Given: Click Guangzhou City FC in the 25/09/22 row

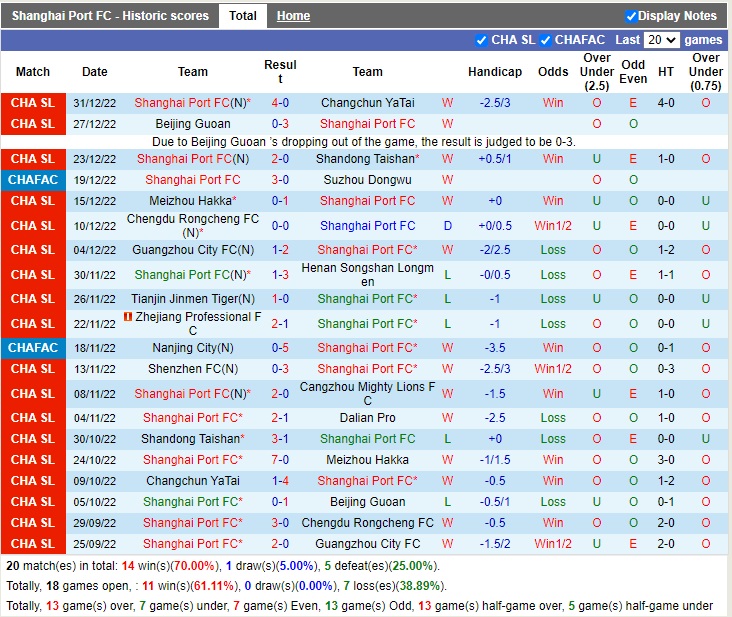Looking at the screenshot, I should 367,544.
